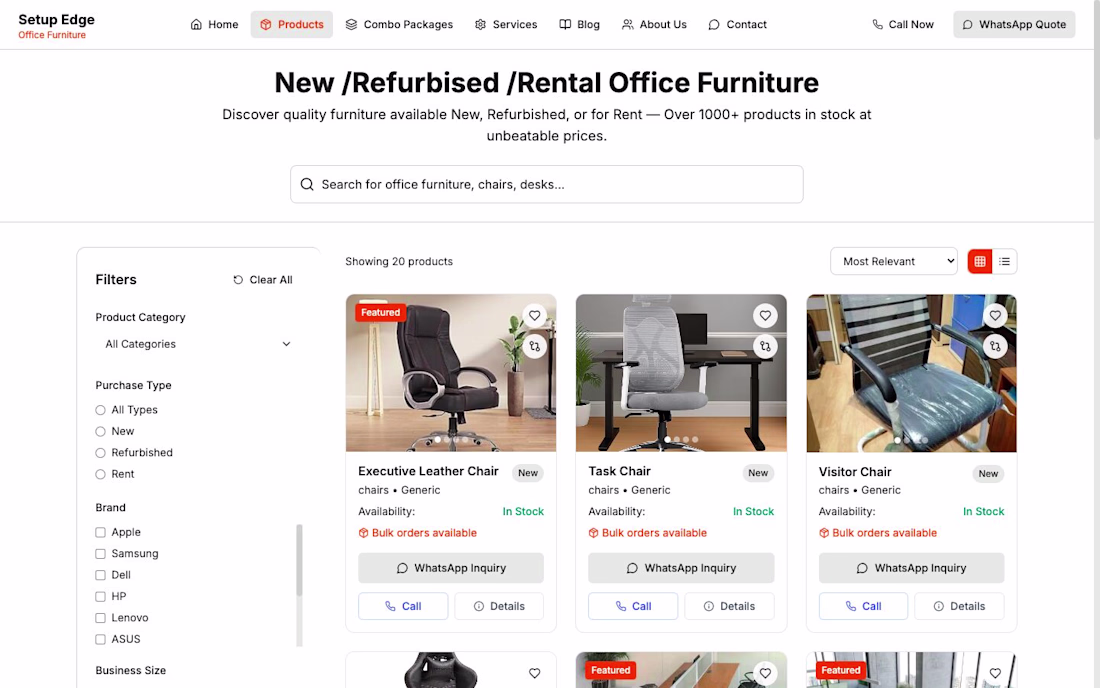Choose the Rent purchase type option

click(x=100, y=474)
